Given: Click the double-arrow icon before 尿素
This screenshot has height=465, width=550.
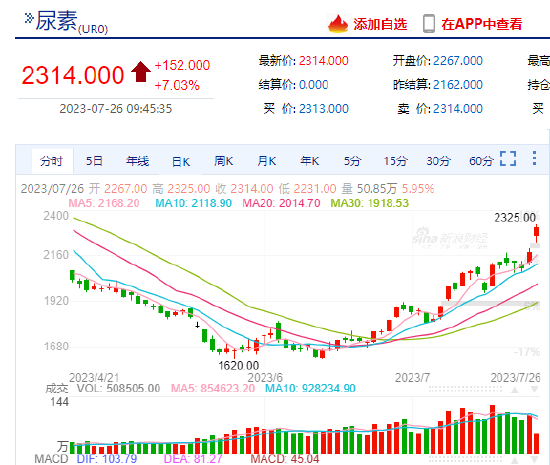Looking at the screenshot, I should pos(29,18).
